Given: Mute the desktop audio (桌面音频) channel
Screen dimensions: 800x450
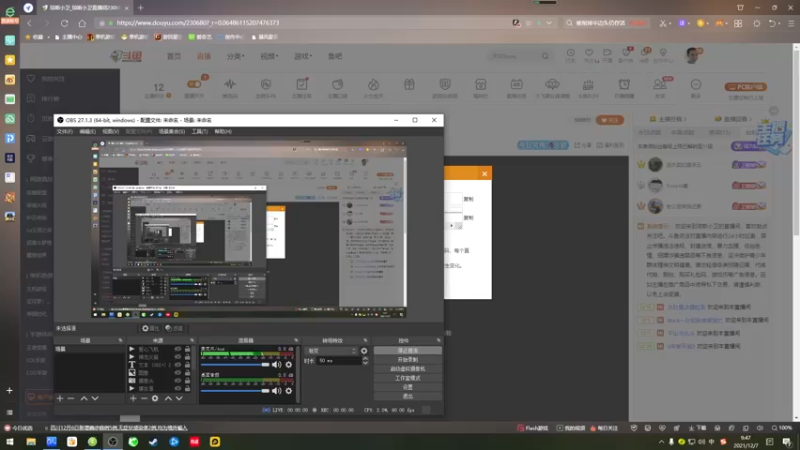Looking at the screenshot, I should (277, 391).
